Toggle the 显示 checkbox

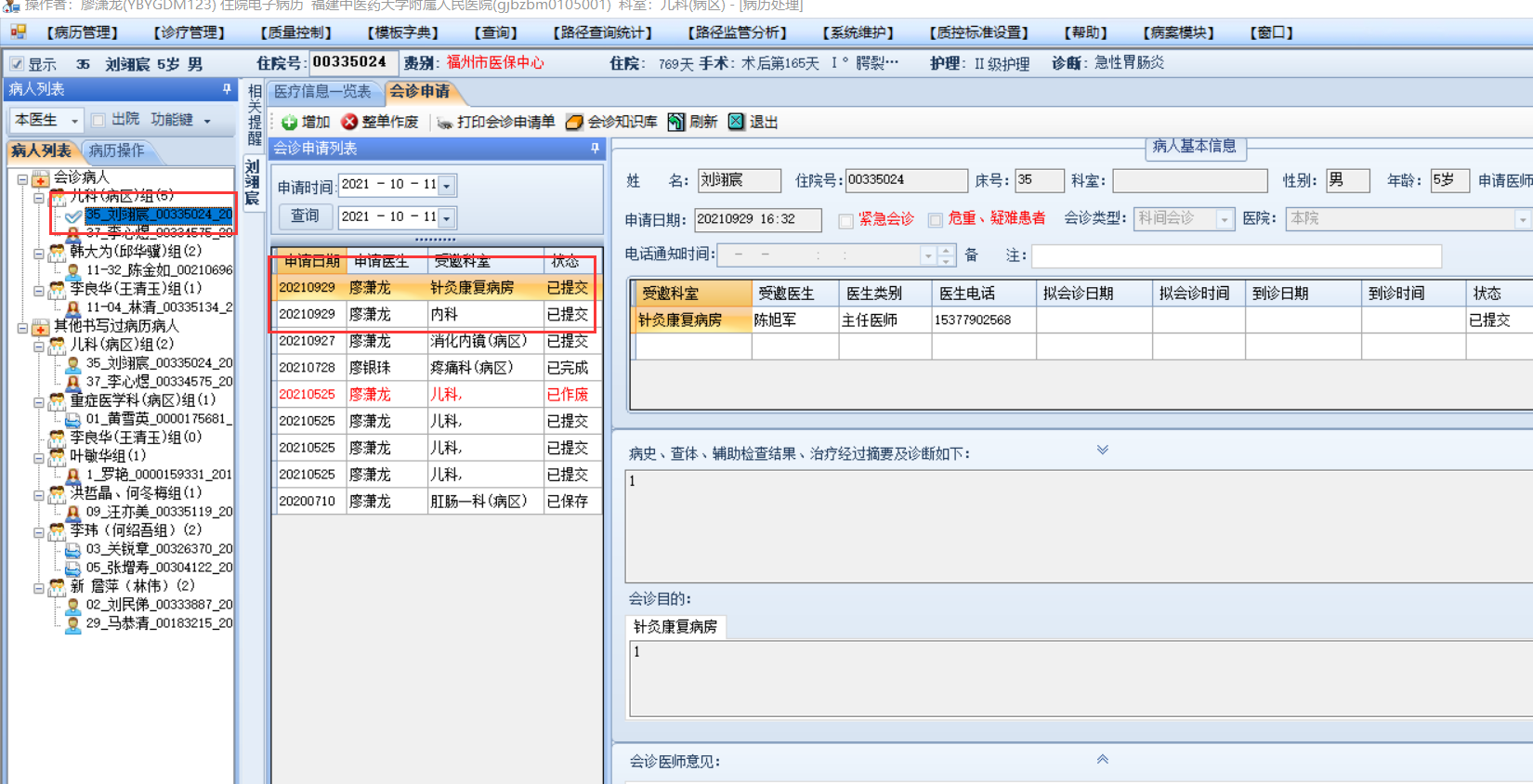click(17, 64)
